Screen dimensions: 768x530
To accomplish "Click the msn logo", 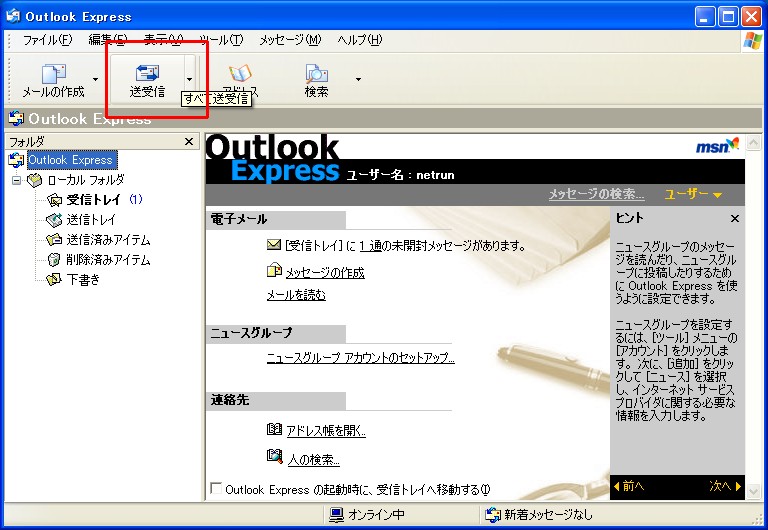I will click(x=717, y=145).
